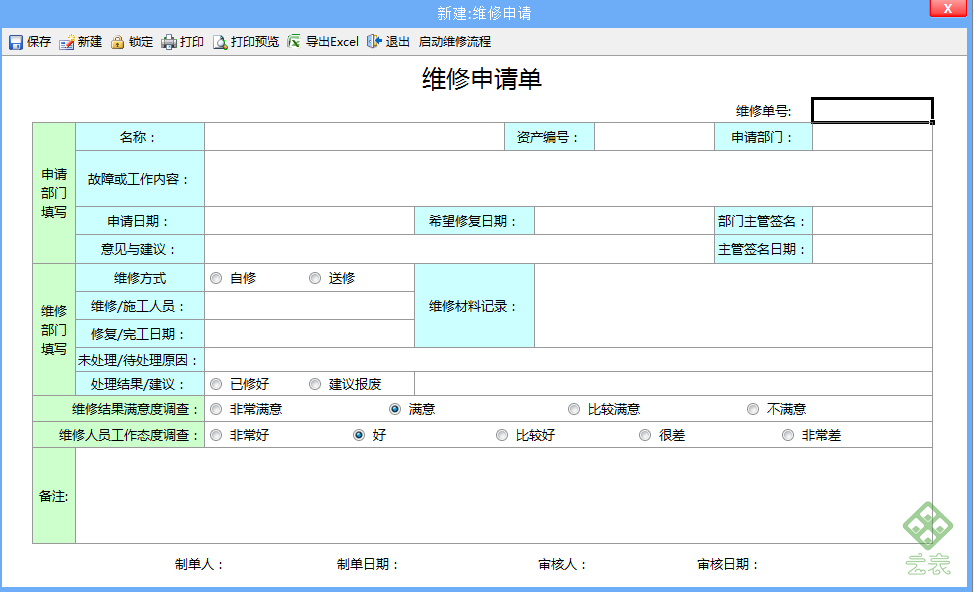
Task: Click the 锁定 padlock icon
Action: tap(117, 42)
